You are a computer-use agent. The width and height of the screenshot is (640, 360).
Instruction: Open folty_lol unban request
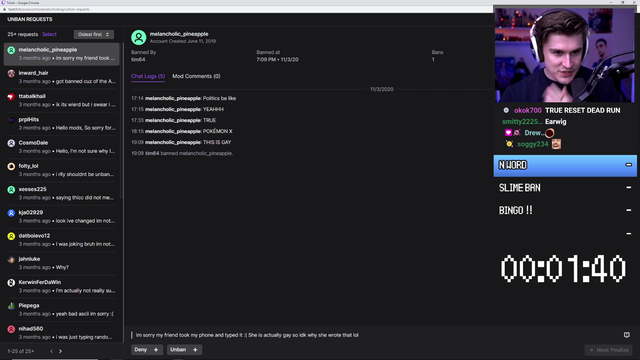point(62,170)
